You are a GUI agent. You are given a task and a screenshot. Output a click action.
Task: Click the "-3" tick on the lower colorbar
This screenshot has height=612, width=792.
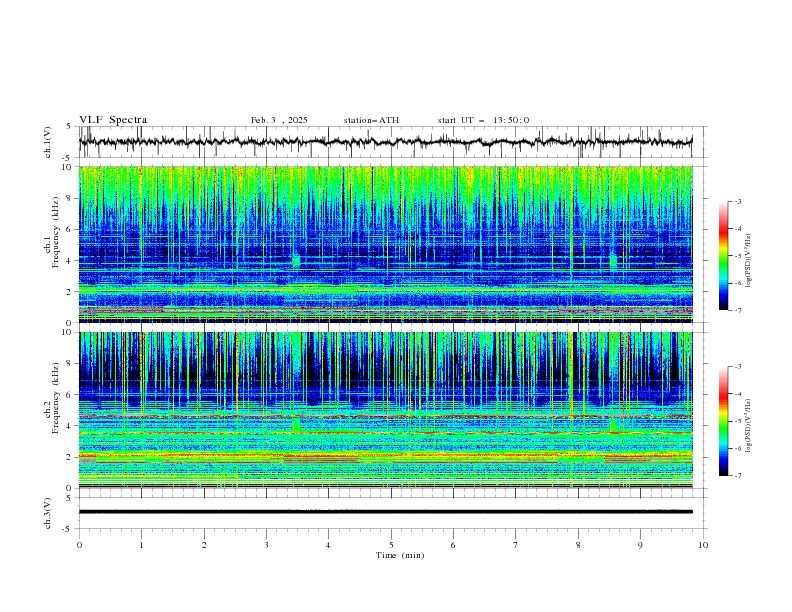738,367
